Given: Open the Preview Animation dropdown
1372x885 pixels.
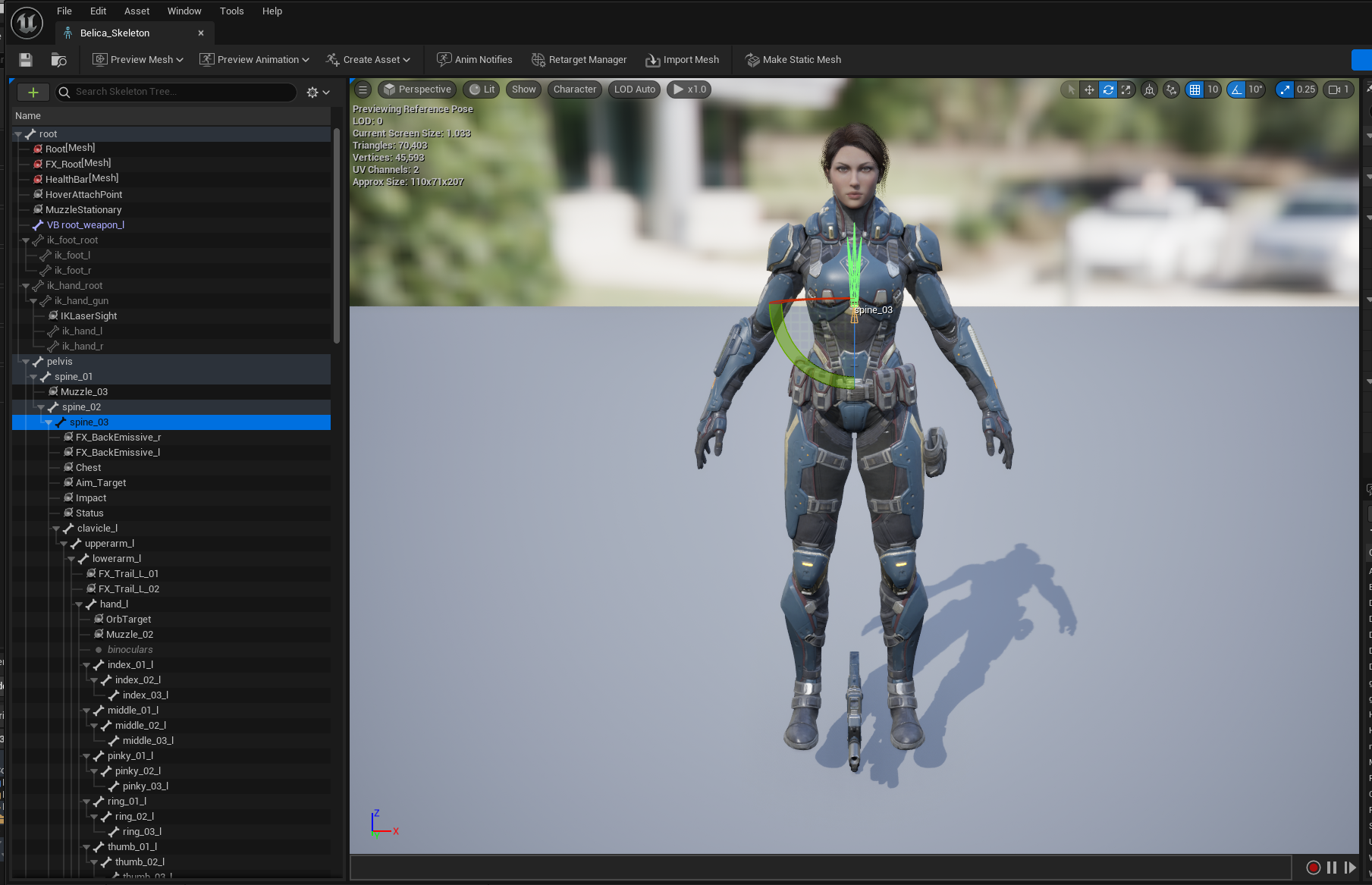Looking at the screenshot, I should click(x=254, y=60).
